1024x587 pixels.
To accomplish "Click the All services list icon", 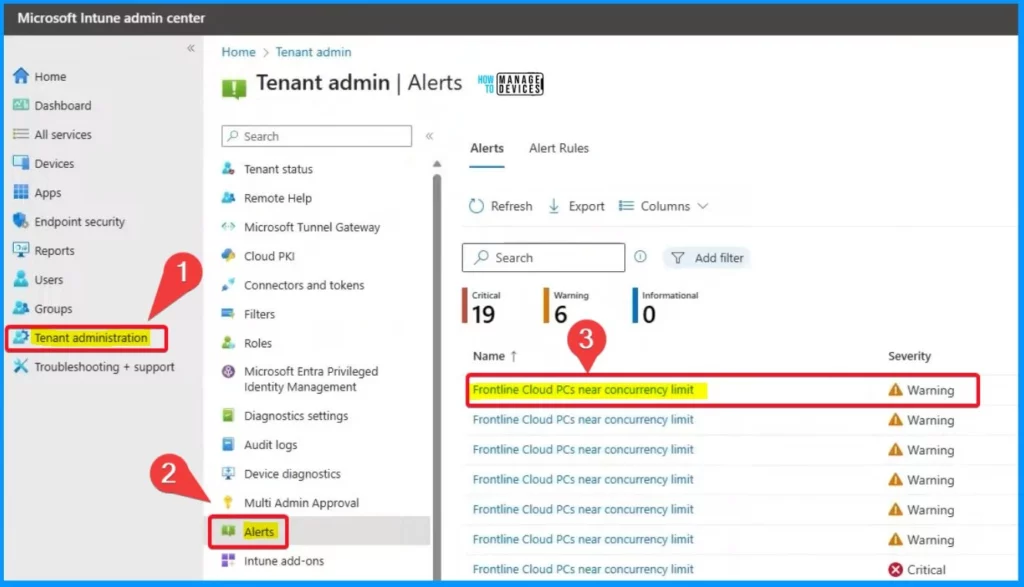I will 21,134.
